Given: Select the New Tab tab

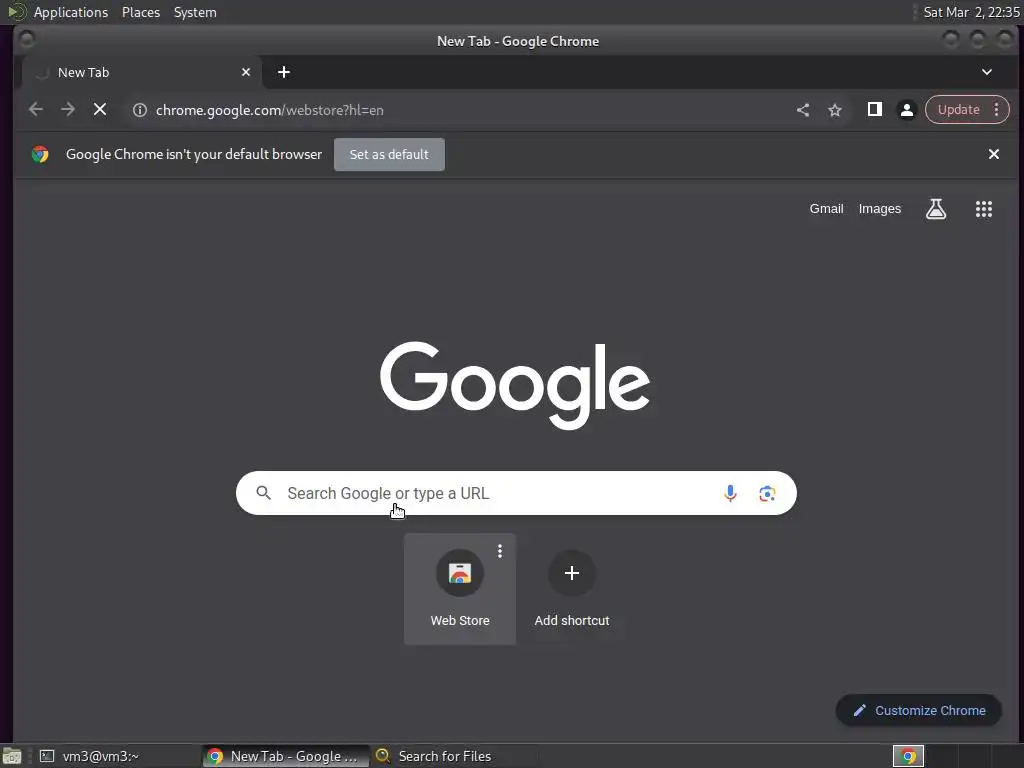Looking at the screenshot, I should pos(142,72).
